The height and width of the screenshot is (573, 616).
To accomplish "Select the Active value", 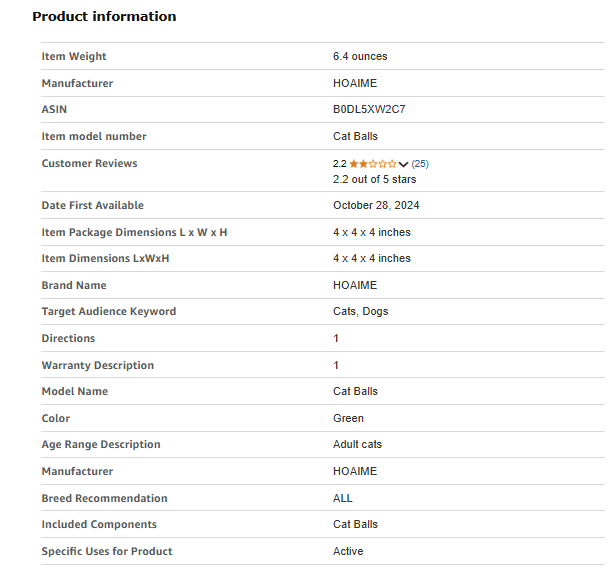I will click(x=348, y=551).
